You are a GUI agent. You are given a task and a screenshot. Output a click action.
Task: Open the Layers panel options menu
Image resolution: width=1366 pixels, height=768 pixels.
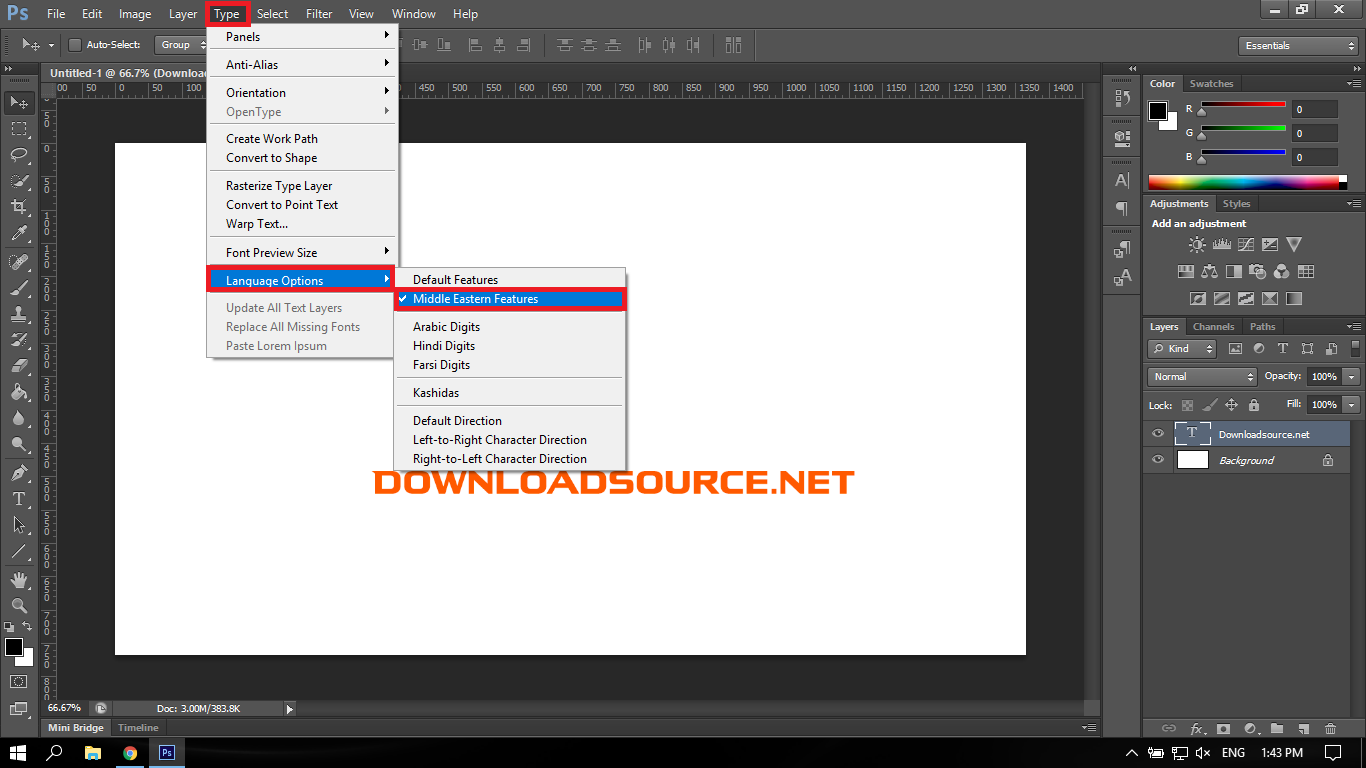click(1353, 327)
